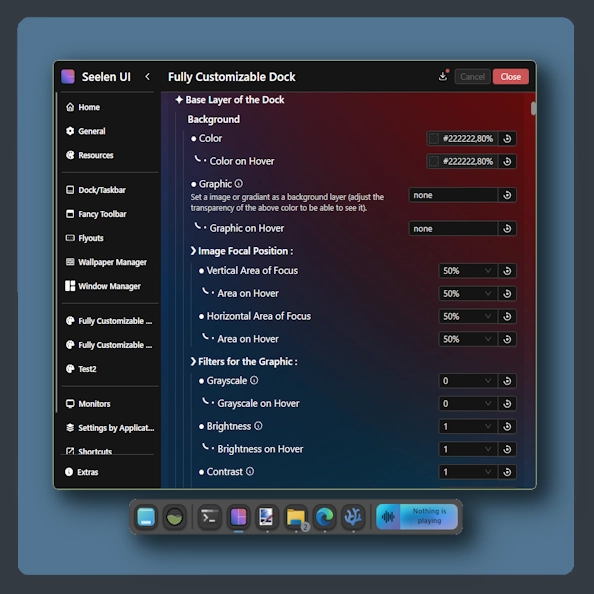The width and height of the screenshot is (594, 594).
Task: Click the settings panel scrollbar thumb
Action: click(533, 108)
